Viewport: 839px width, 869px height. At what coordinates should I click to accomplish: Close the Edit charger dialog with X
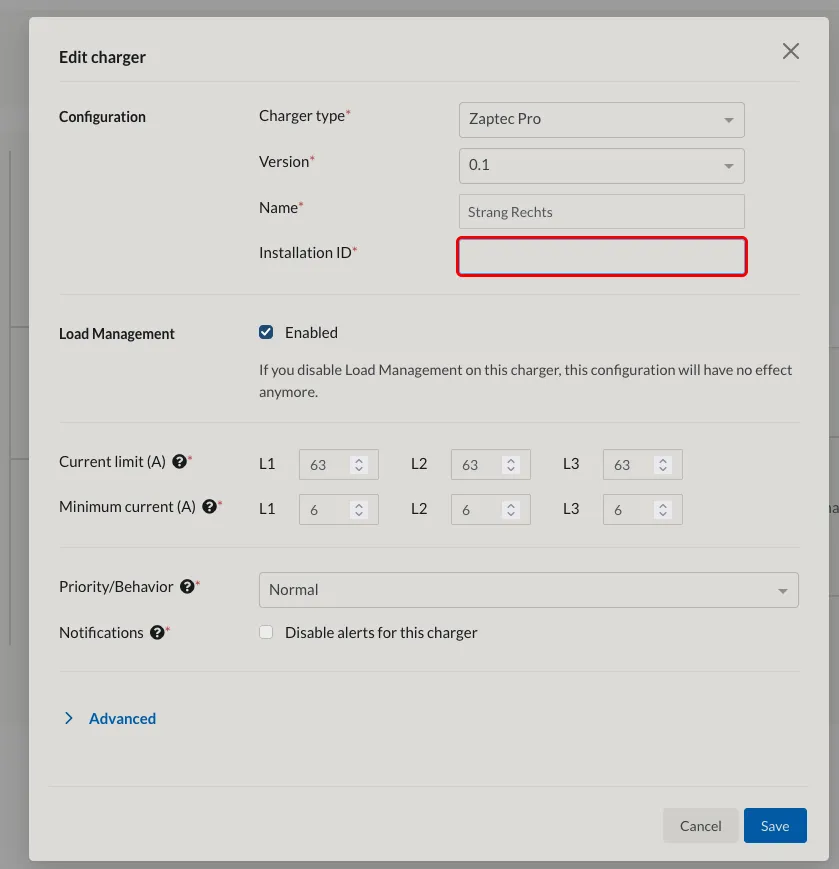tap(791, 51)
